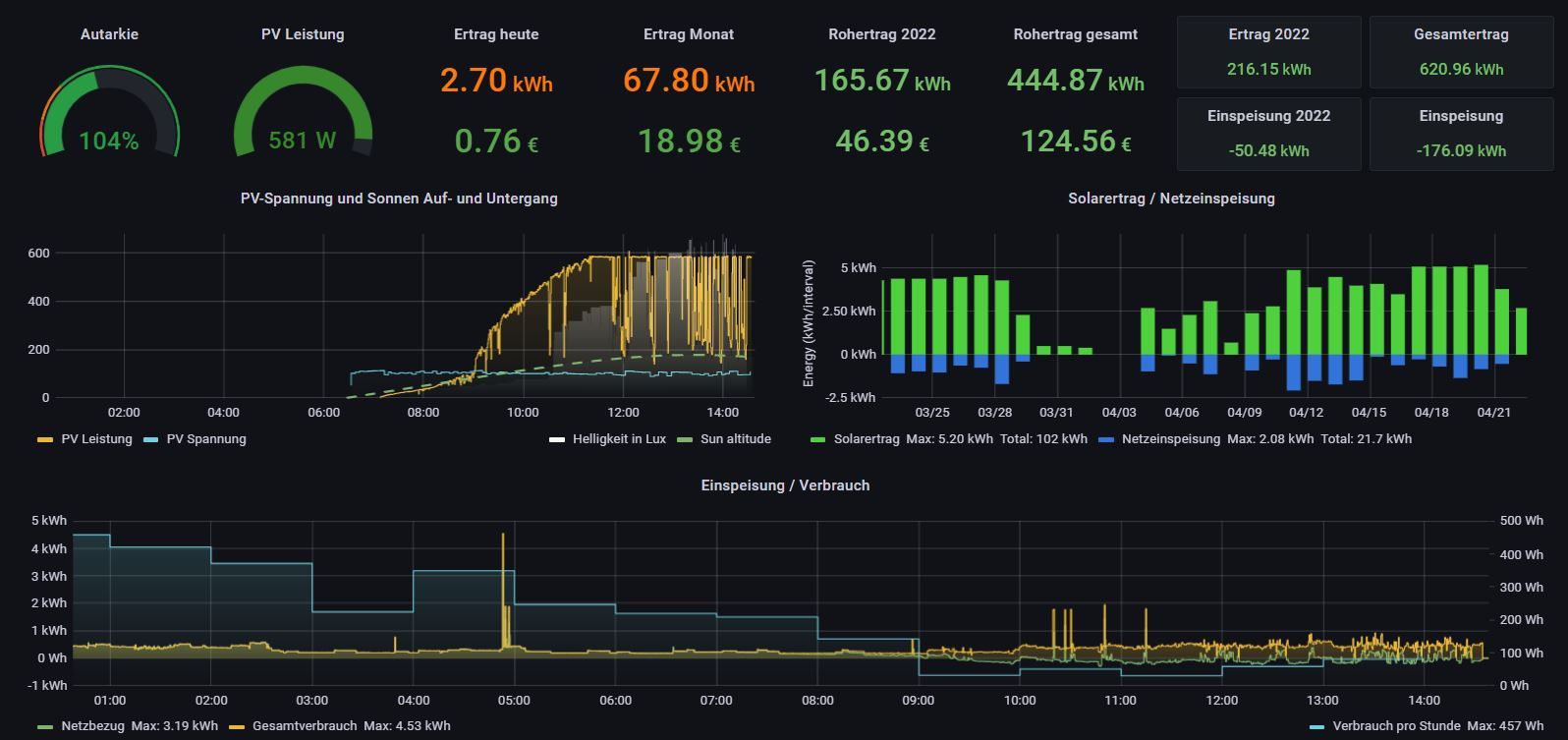Open Solarertrag / Netzeinspeisung panel title menu
The image size is (1568, 740).
pyautogui.click(x=1172, y=199)
